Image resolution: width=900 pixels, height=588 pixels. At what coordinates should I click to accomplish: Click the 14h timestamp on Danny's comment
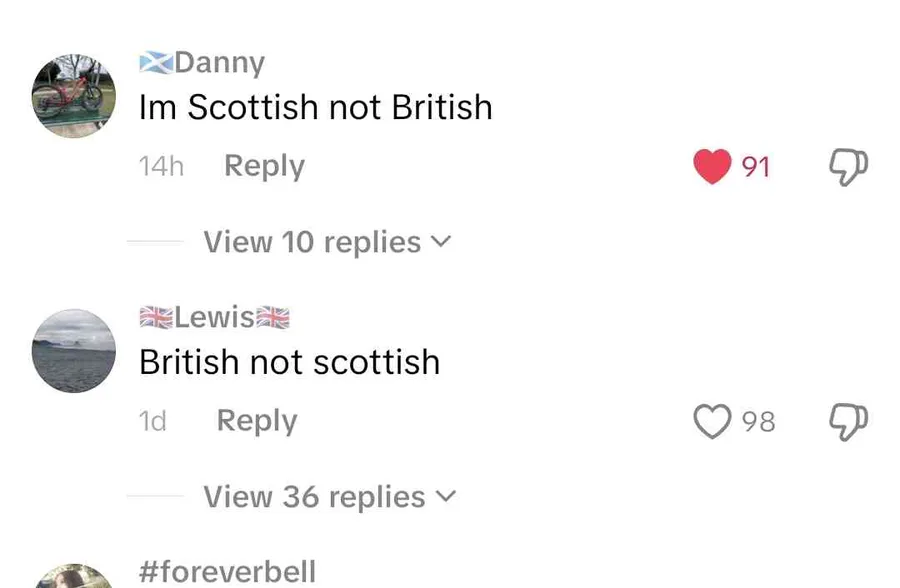161,166
